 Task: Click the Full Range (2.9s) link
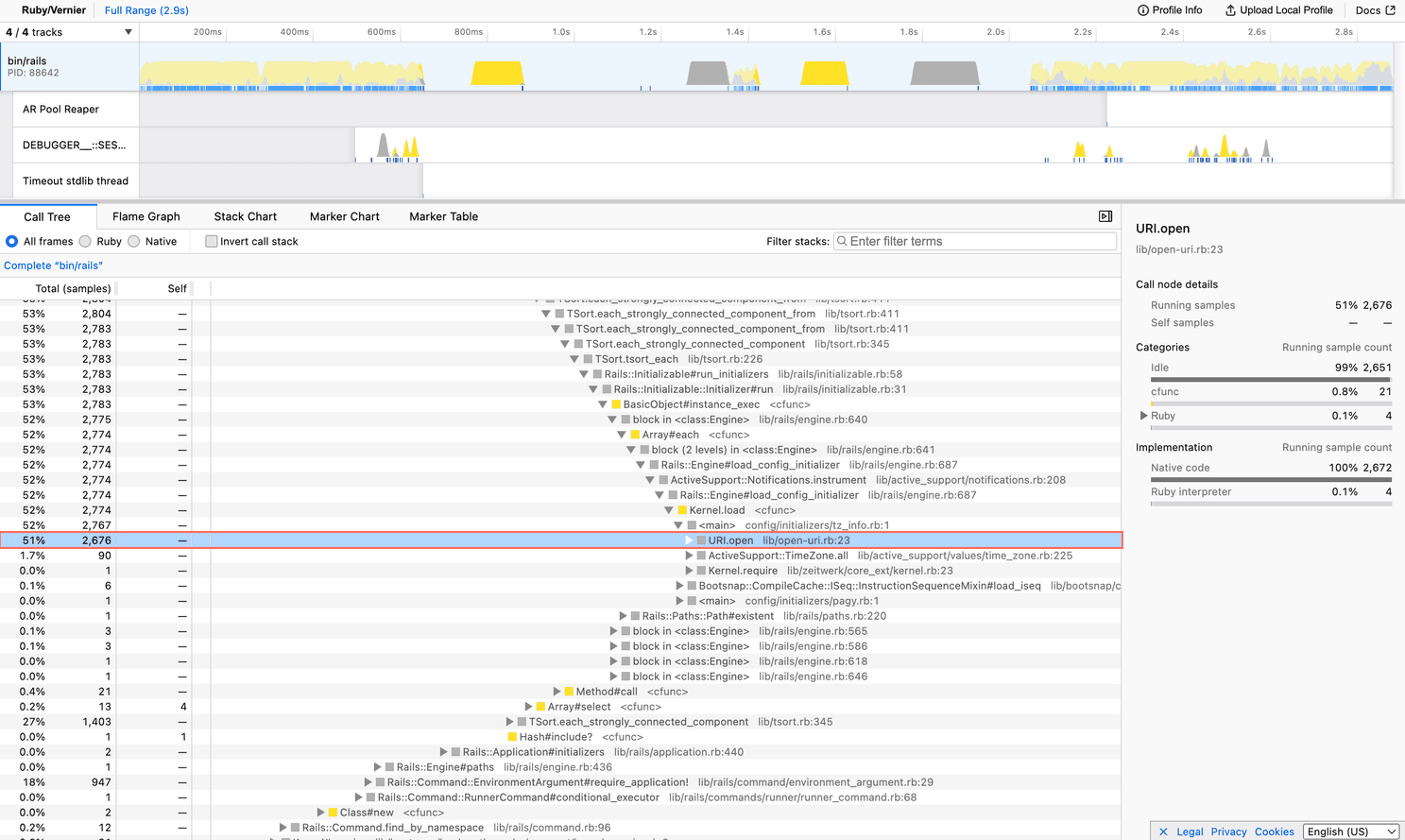pos(146,10)
